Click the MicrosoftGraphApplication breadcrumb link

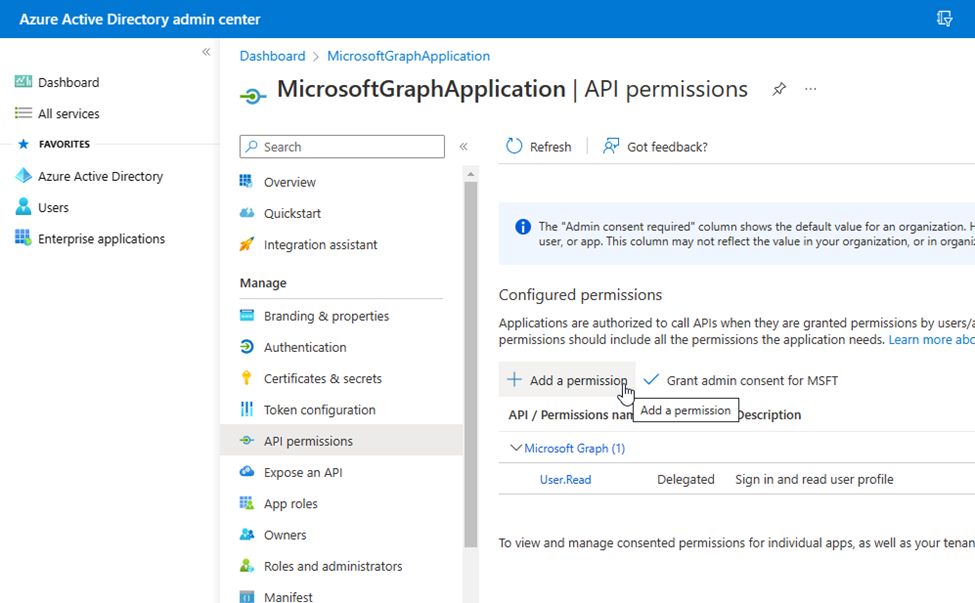[409, 56]
